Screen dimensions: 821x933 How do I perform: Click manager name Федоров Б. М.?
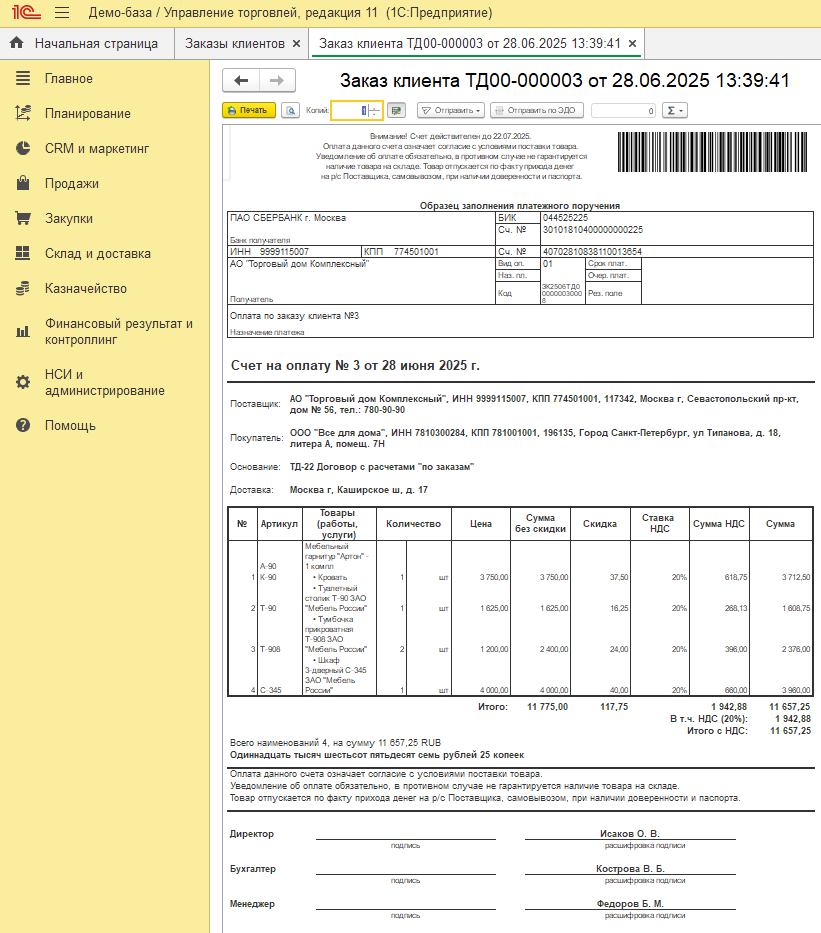click(630, 904)
